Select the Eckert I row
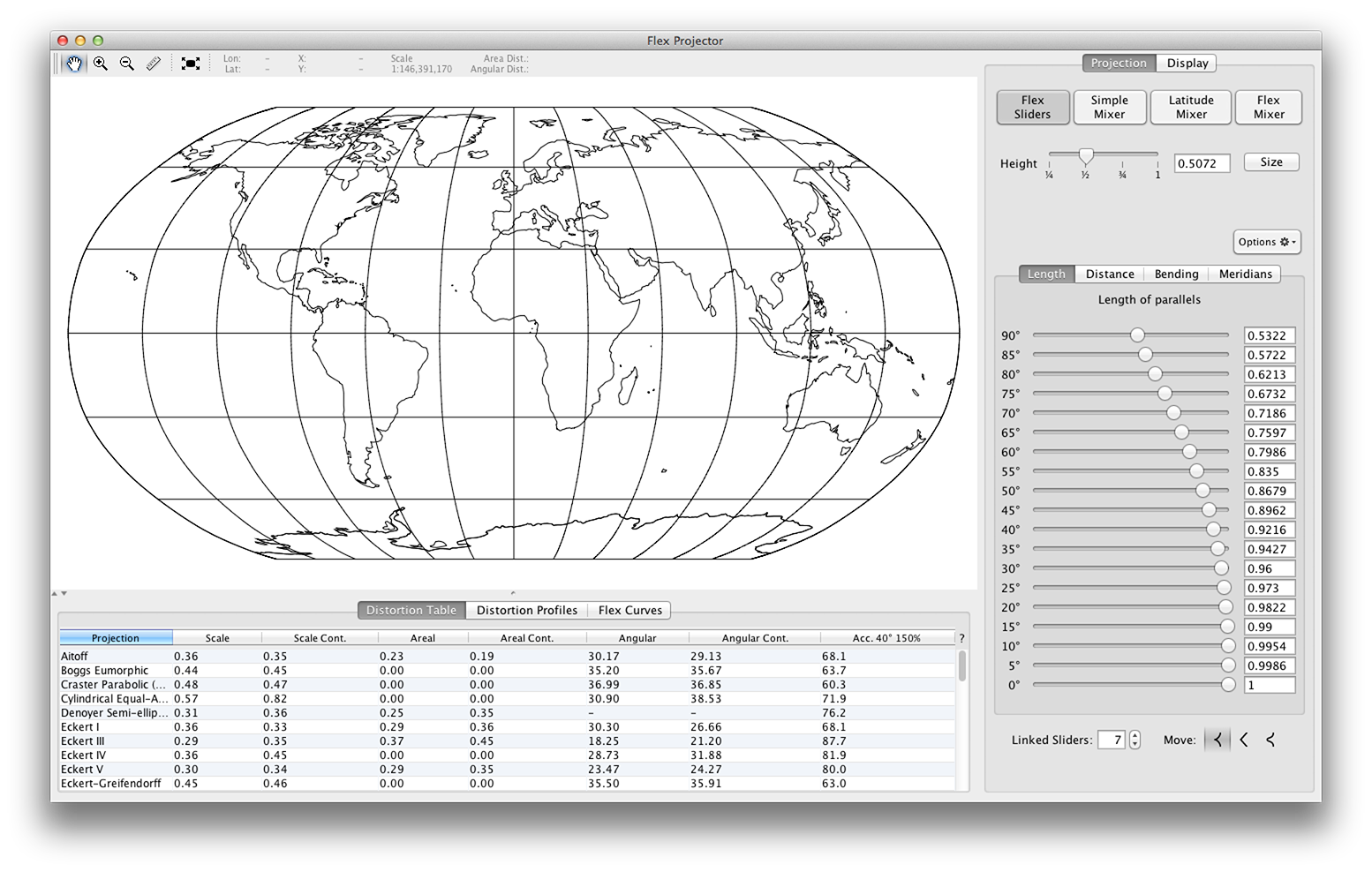 (x=507, y=727)
